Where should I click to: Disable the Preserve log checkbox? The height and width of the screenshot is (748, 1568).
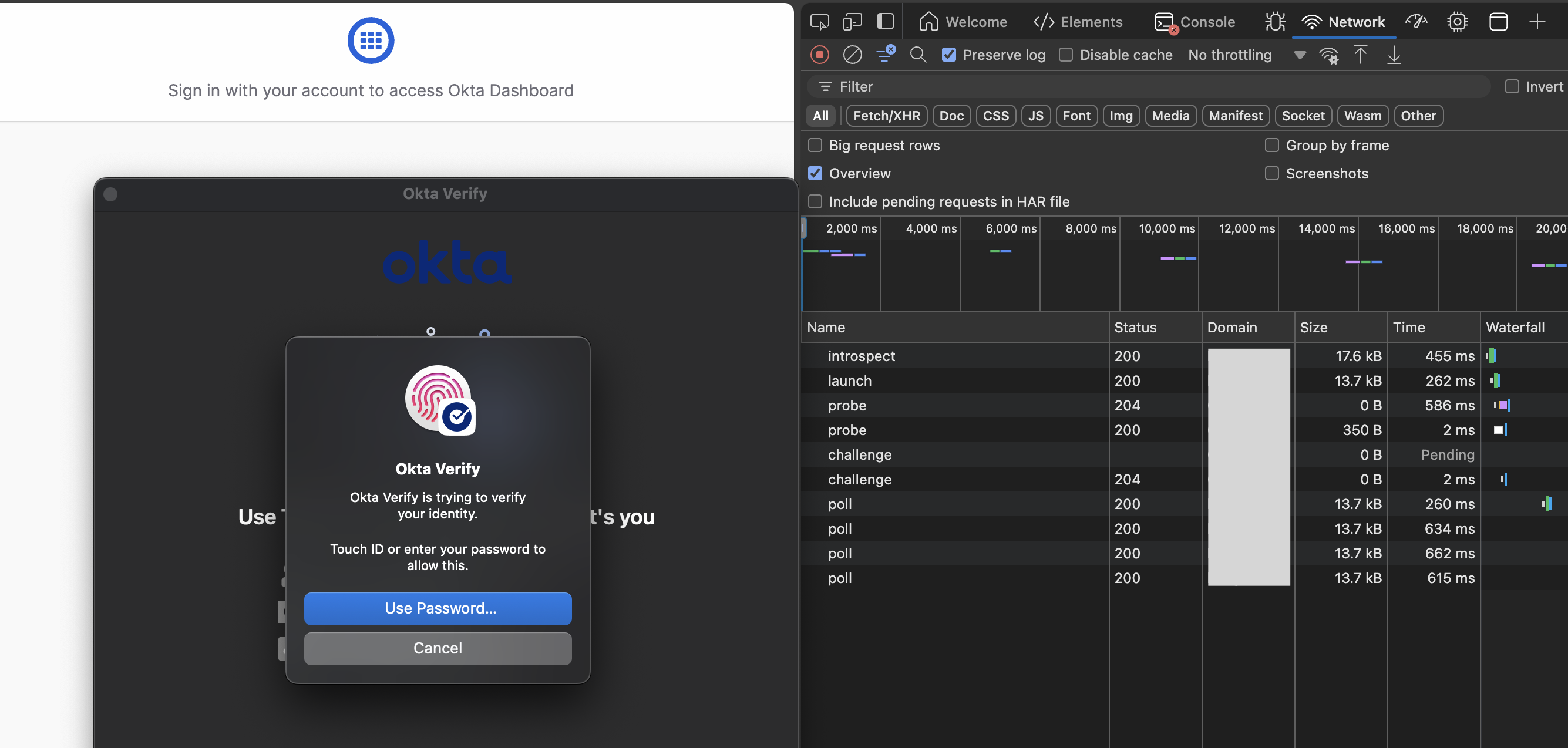(x=948, y=55)
